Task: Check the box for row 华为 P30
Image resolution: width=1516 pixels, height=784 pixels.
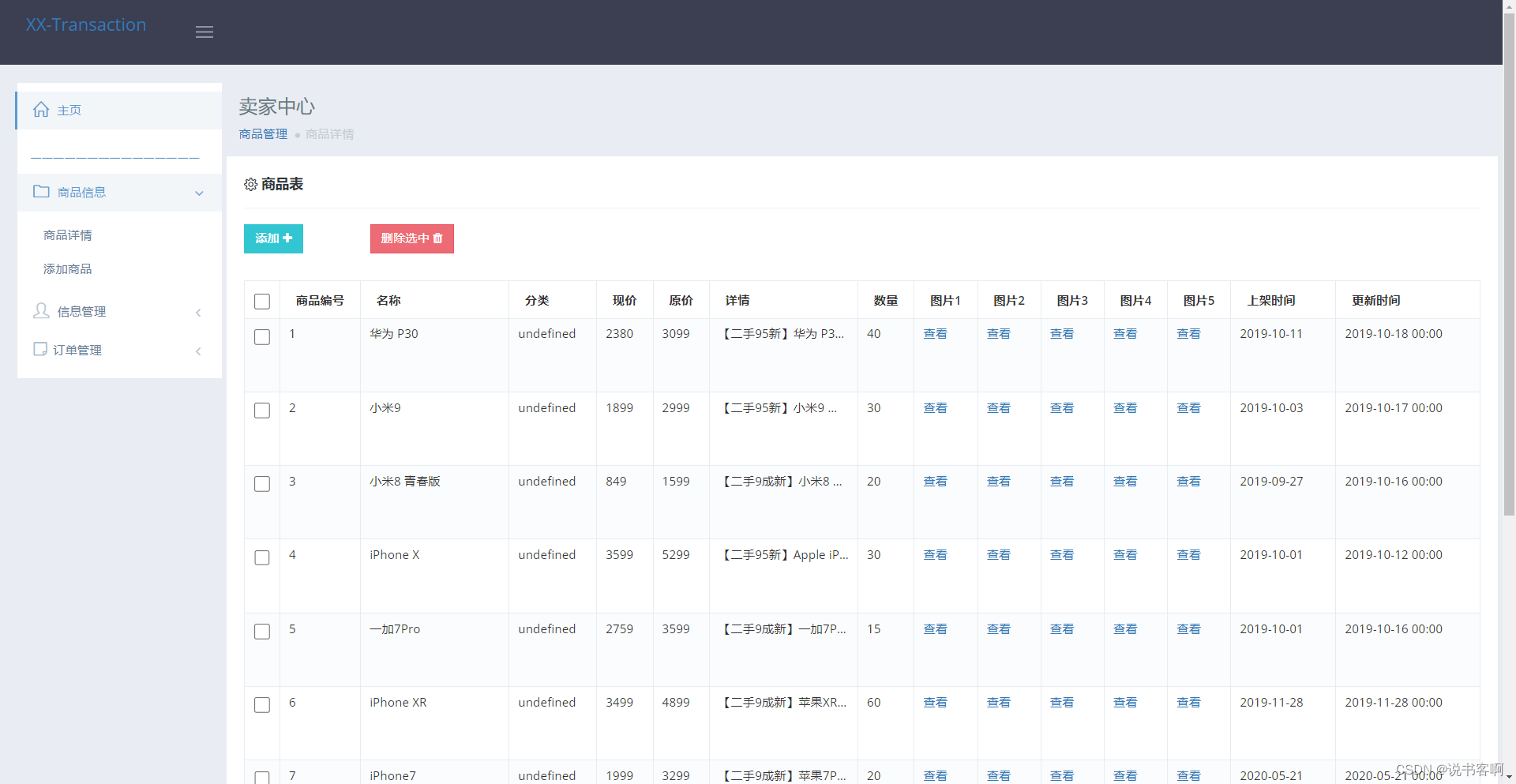Action: coord(262,337)
